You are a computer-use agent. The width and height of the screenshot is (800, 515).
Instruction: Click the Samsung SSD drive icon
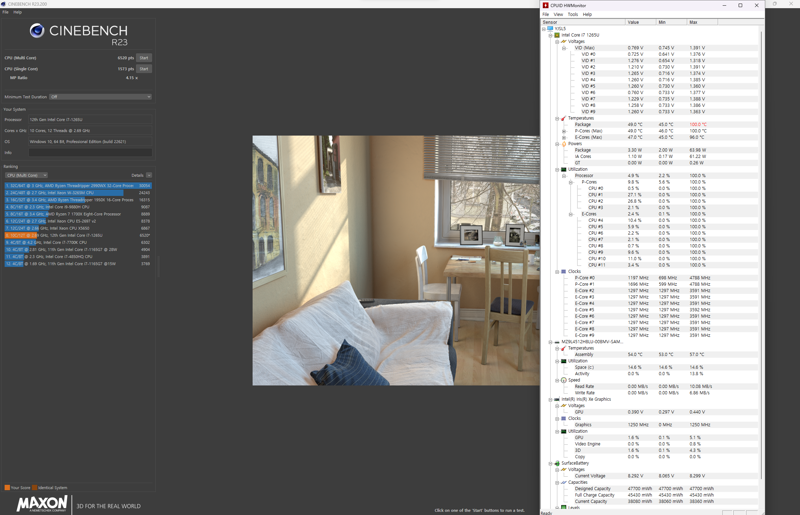[x=557, y=341]
